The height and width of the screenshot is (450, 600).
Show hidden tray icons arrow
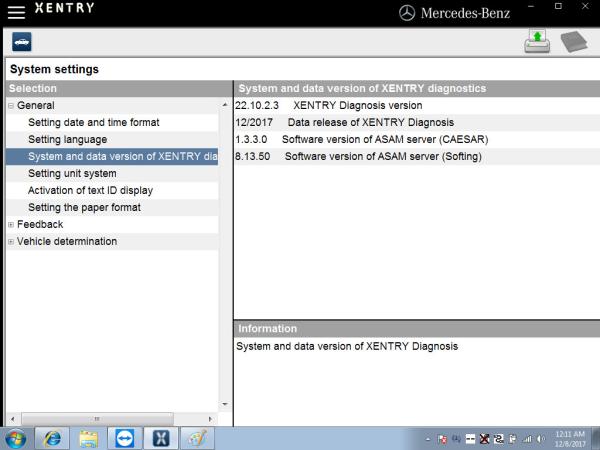tap(428, 439)
